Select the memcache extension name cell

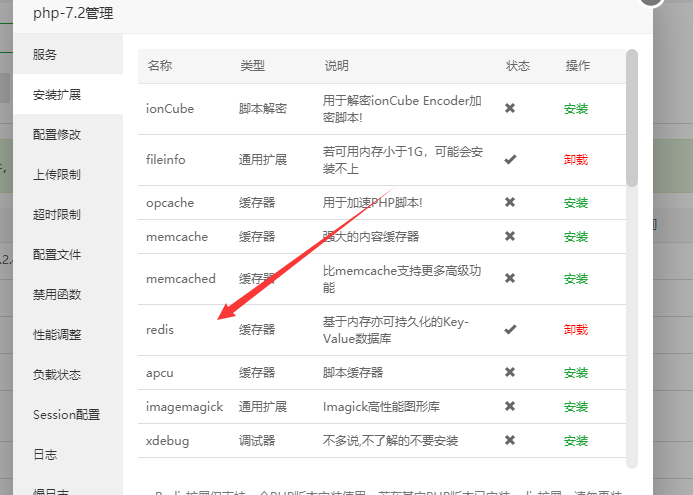click(177, 236)
